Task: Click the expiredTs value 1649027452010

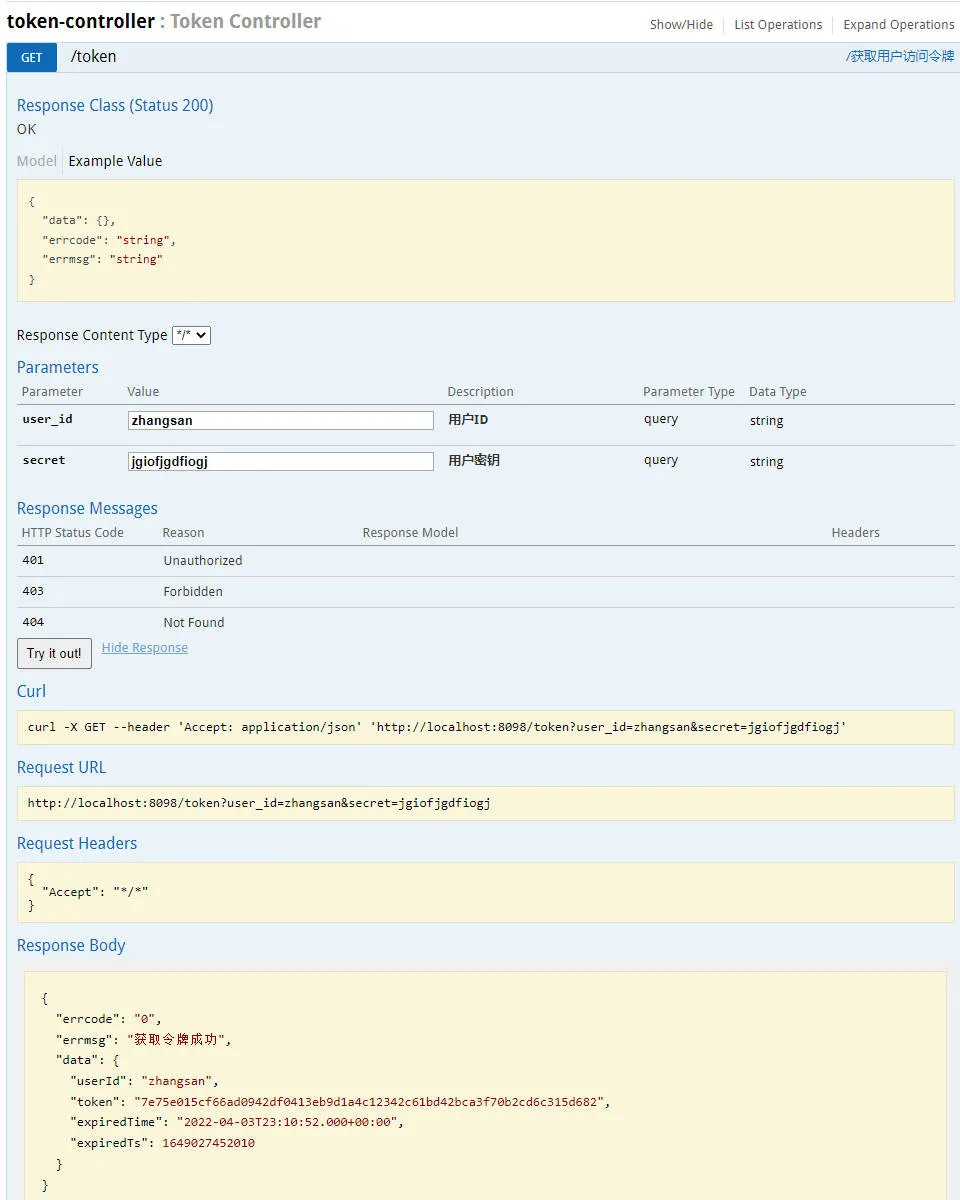Action: [208, 1143]
